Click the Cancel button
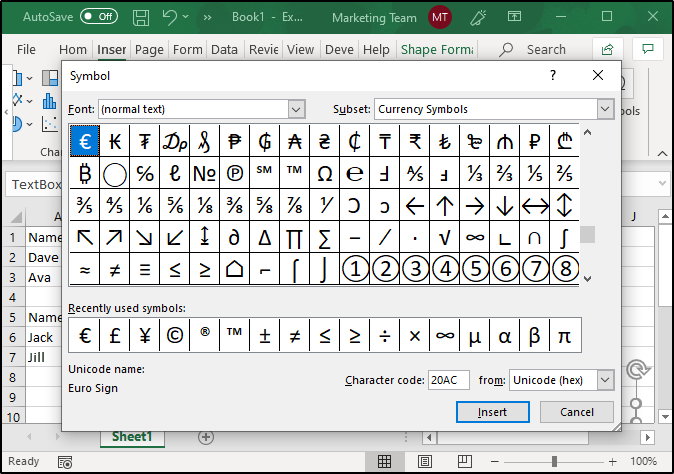 576,412
